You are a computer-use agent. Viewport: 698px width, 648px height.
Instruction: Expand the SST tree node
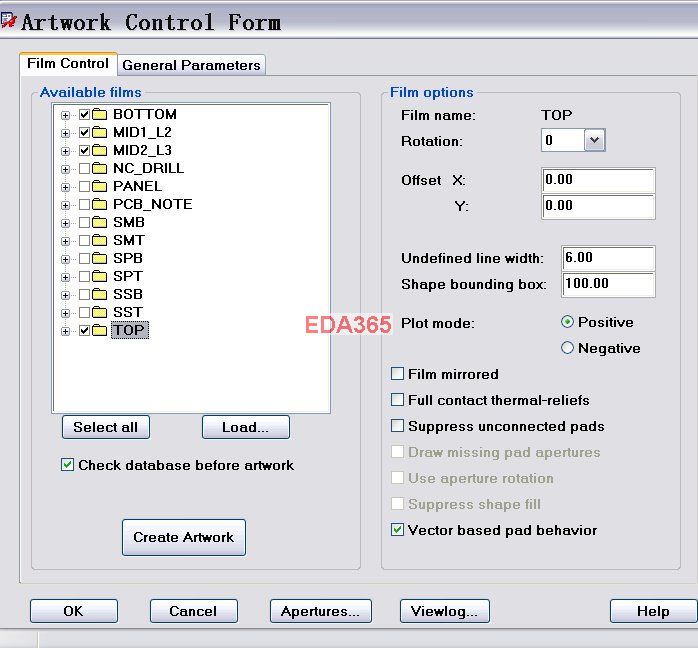click(65, 314)
